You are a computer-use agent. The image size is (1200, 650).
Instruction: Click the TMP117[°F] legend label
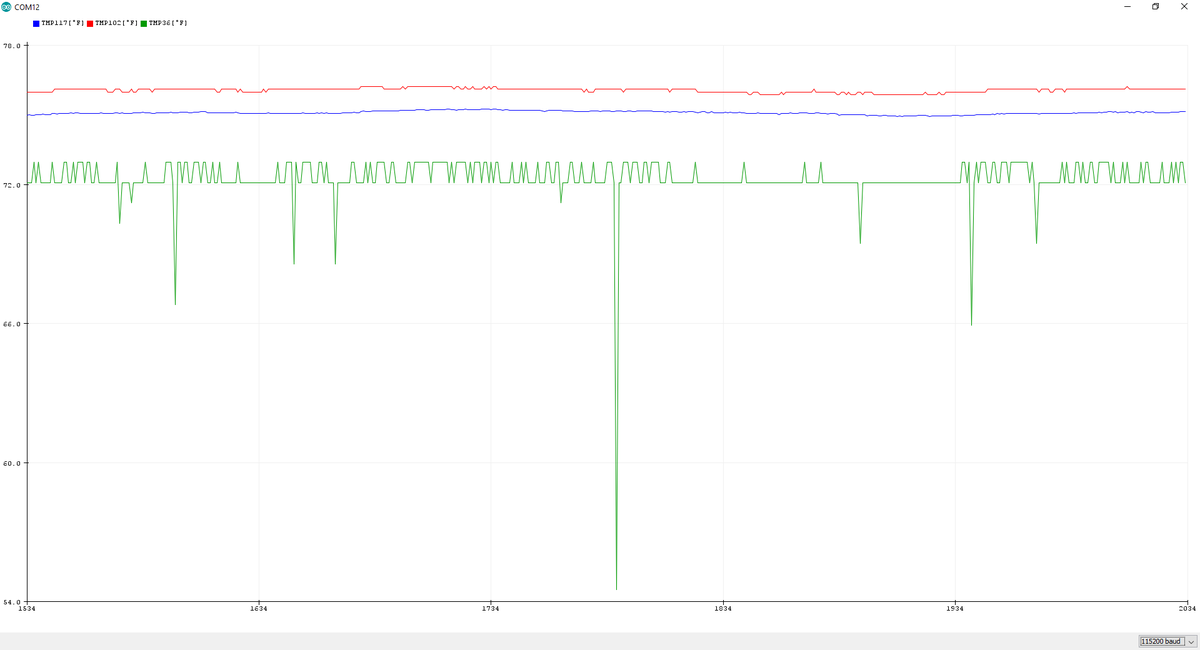(63, 23)
